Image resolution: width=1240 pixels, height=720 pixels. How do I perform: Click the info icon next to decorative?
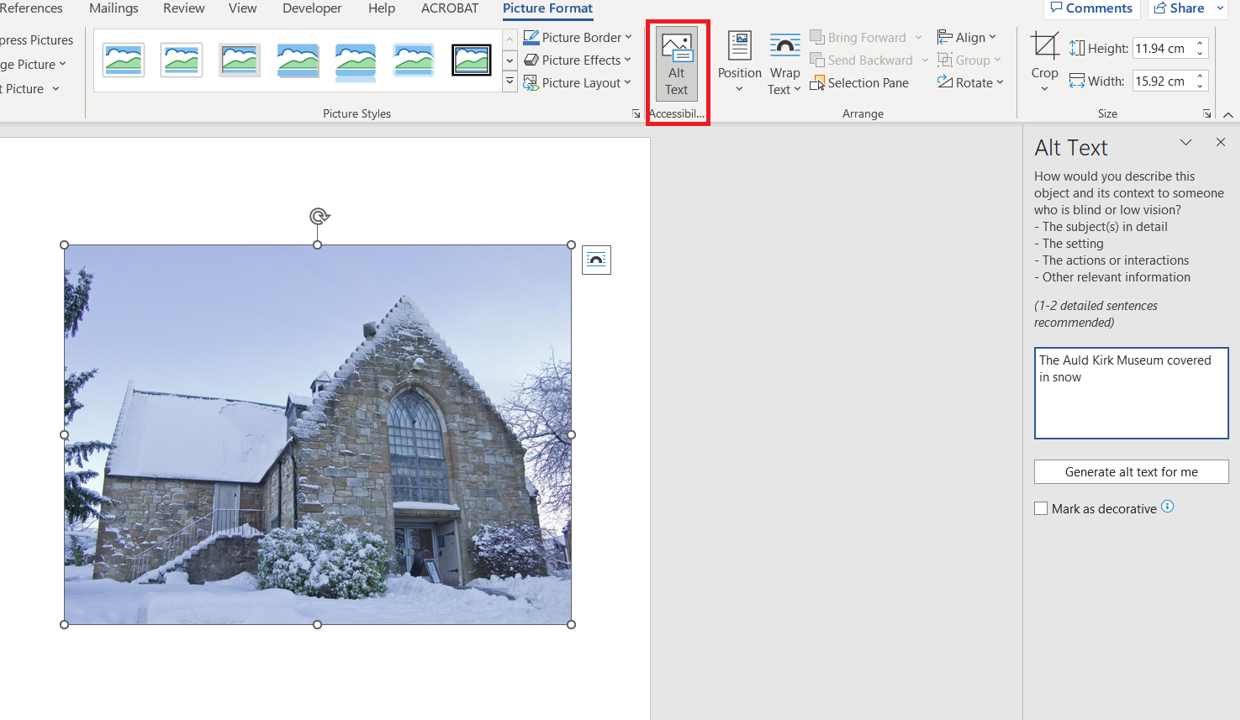tap(1167, 507)
